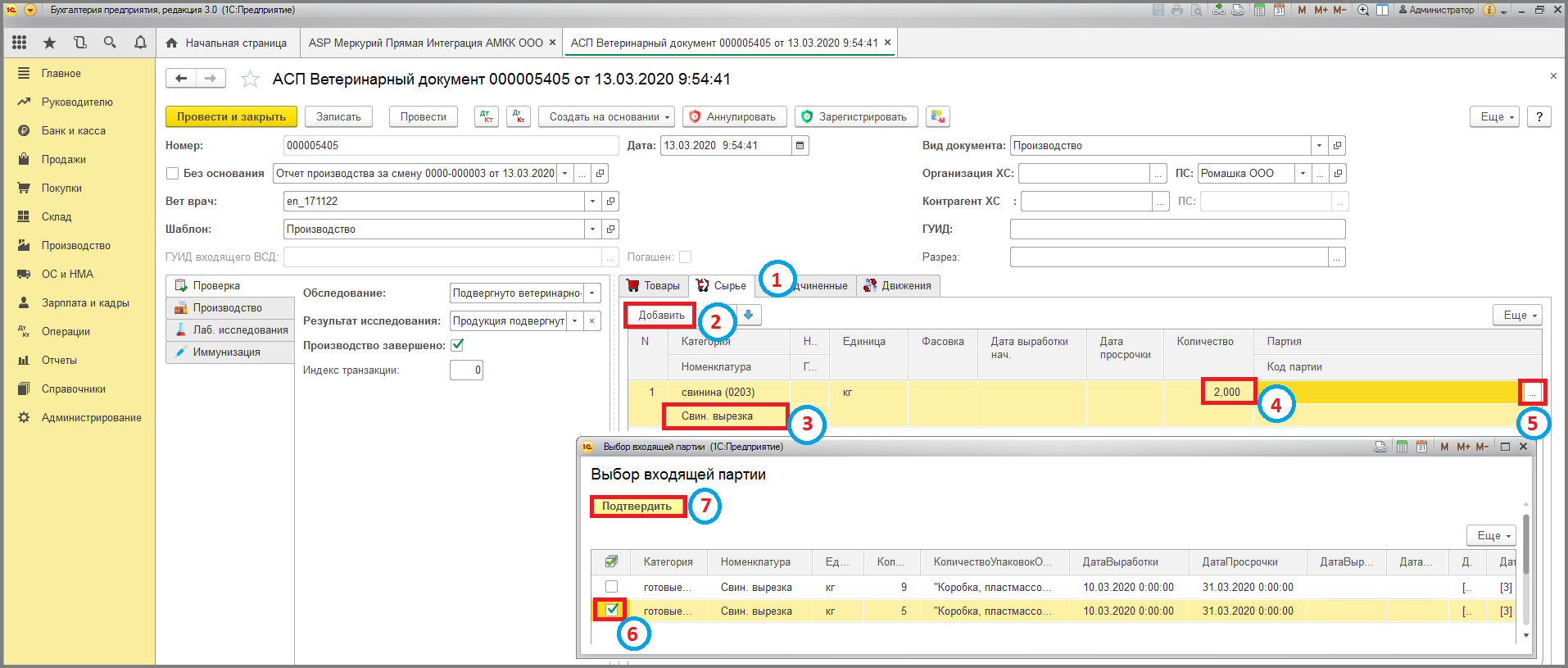Click Добавить to add a raw material row
The width and height of the screenshot is (1568, 668).
click(x=661, y=315)
